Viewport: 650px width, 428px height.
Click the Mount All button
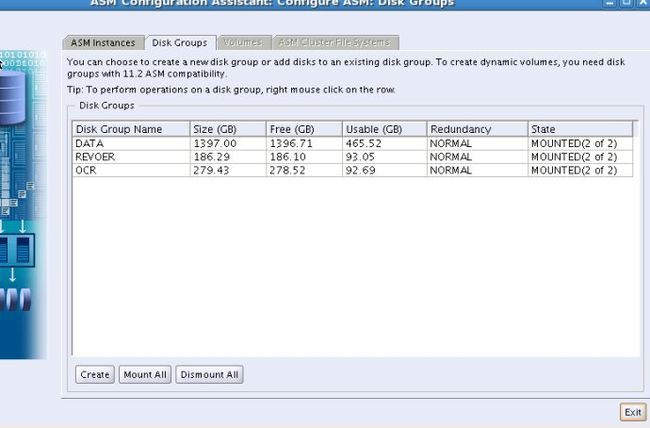pyautogui.click(x=145, y=374)
